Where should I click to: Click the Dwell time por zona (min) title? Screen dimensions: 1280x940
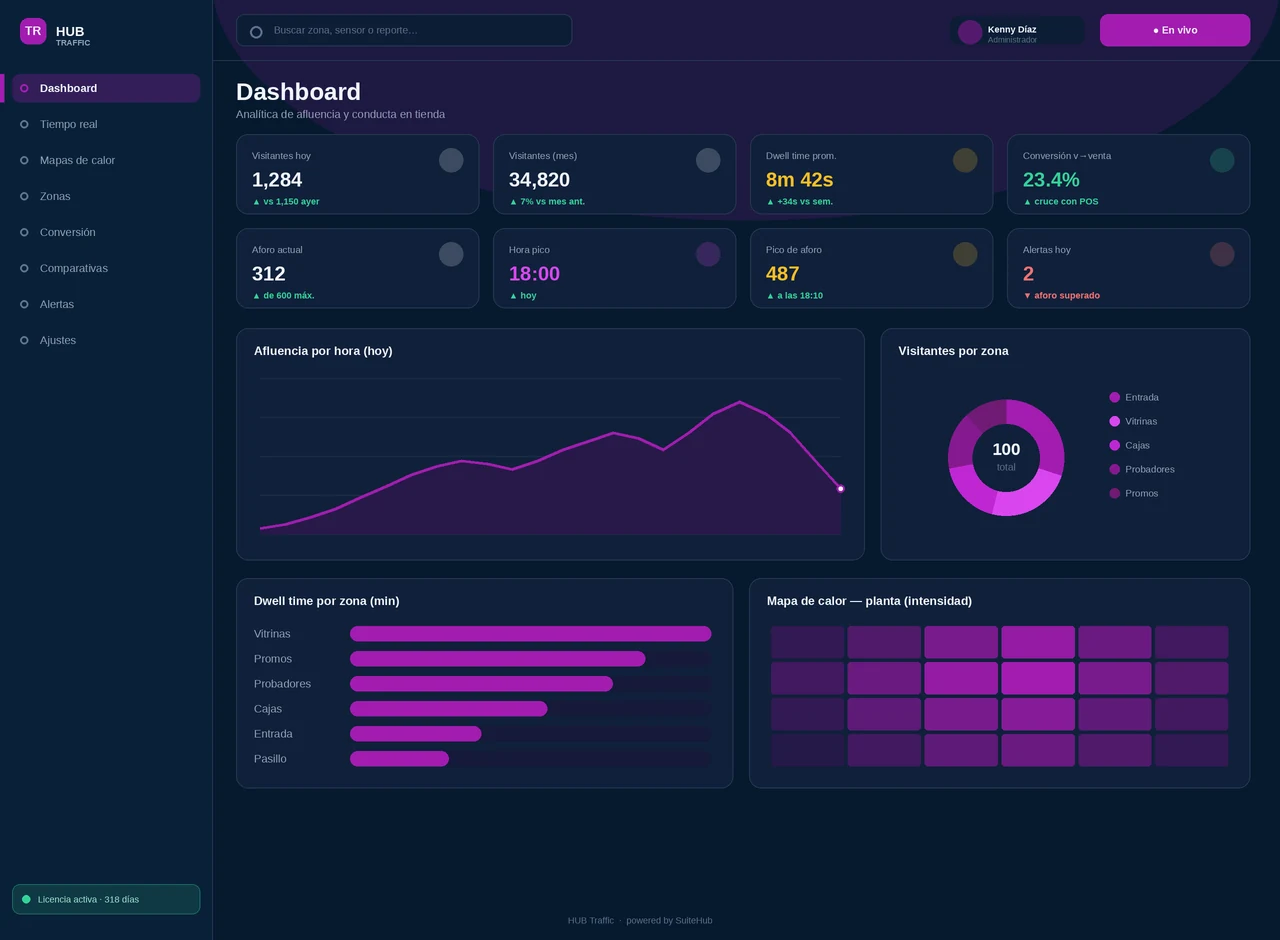(x=327, y=601)
